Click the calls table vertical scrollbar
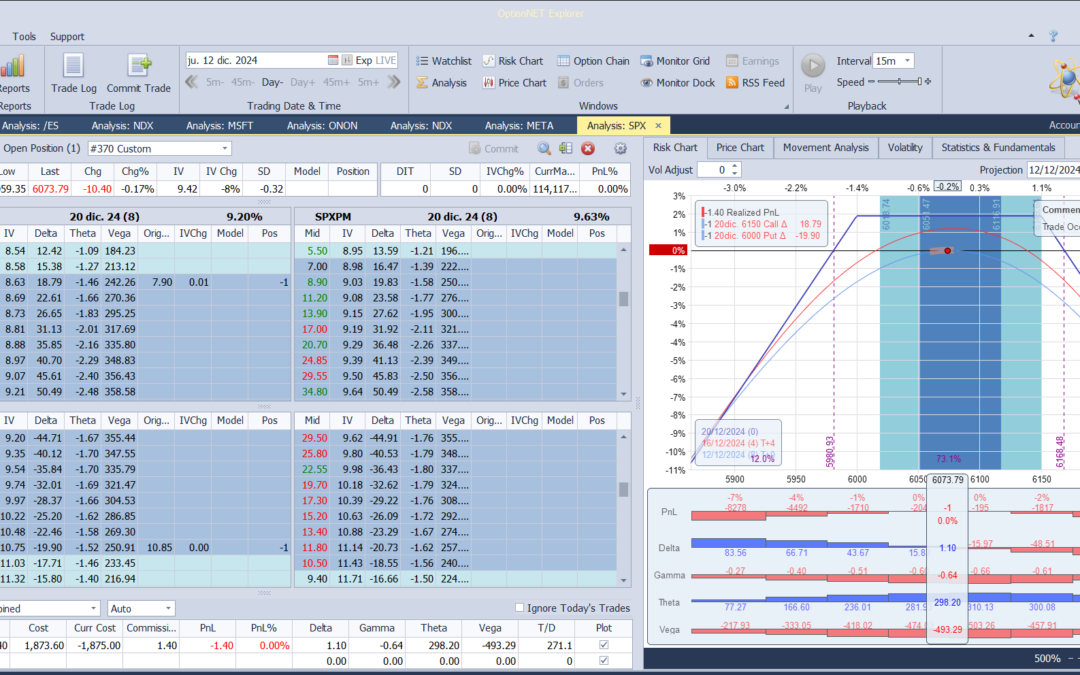Viewport: 1080px width, 675px height. tap(623, 321)
